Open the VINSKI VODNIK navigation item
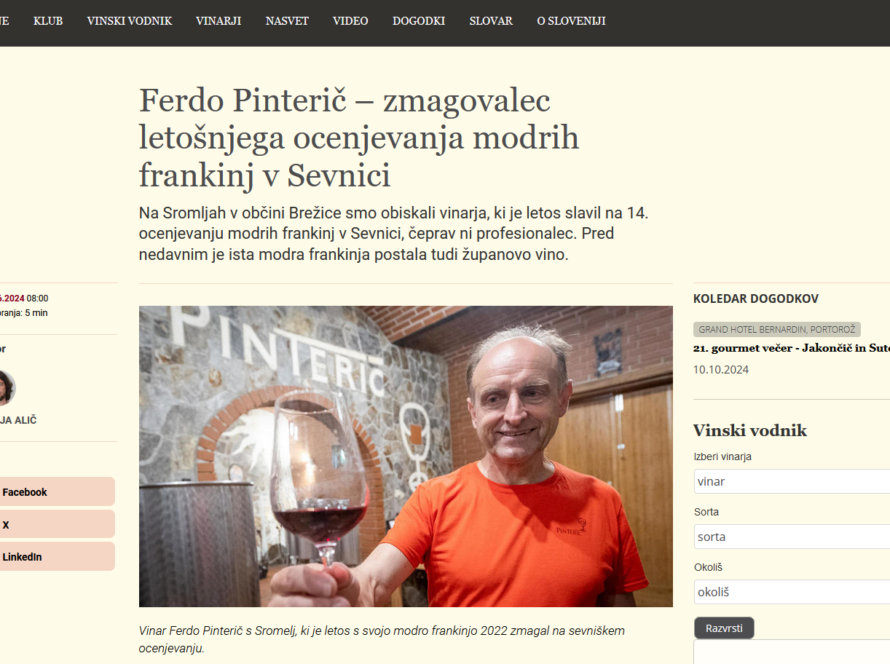Screen dimensions: 890x664 [129, 21]
